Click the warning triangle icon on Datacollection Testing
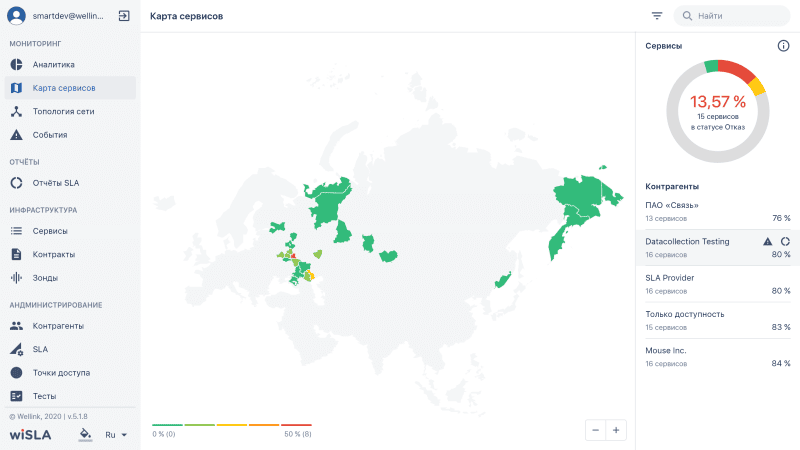800x450 pixels. (767, 241)
